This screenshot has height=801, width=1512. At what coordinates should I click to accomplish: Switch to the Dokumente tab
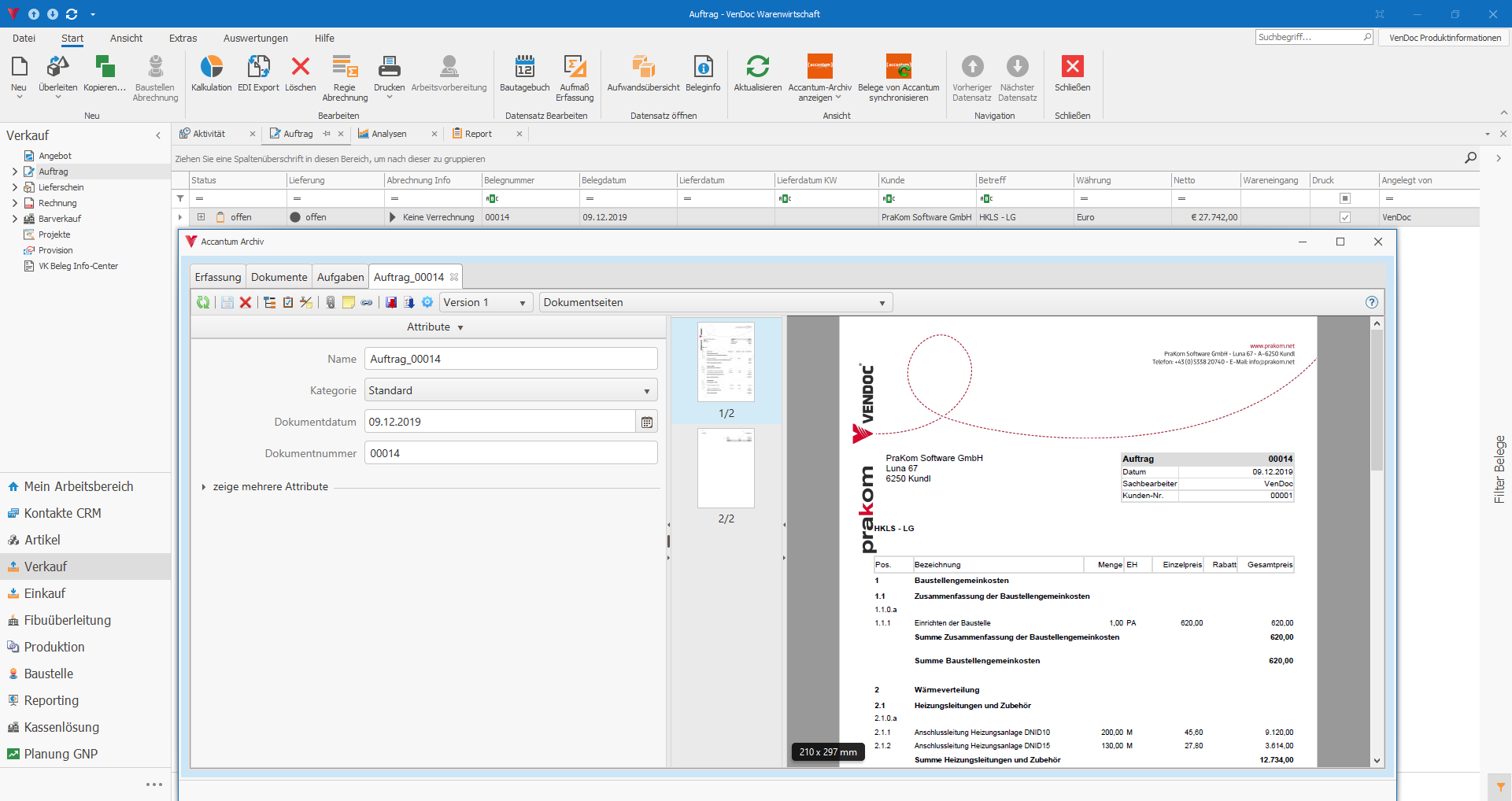(279, 277)
